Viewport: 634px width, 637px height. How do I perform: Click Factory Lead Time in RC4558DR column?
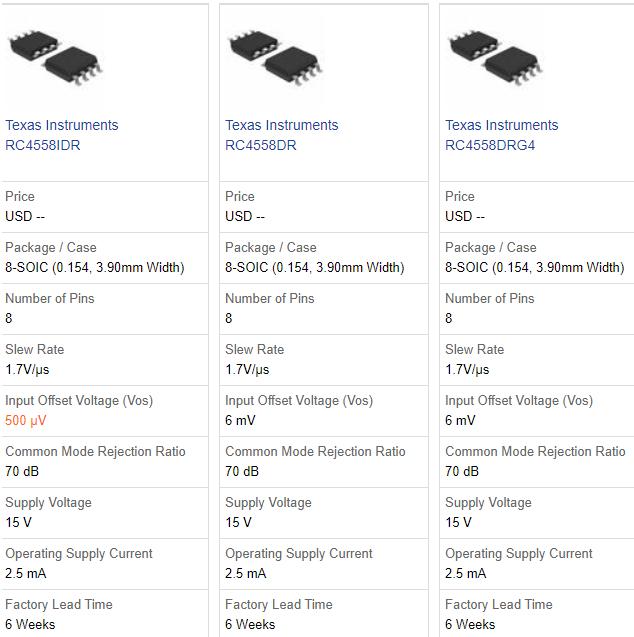[278, 604]
